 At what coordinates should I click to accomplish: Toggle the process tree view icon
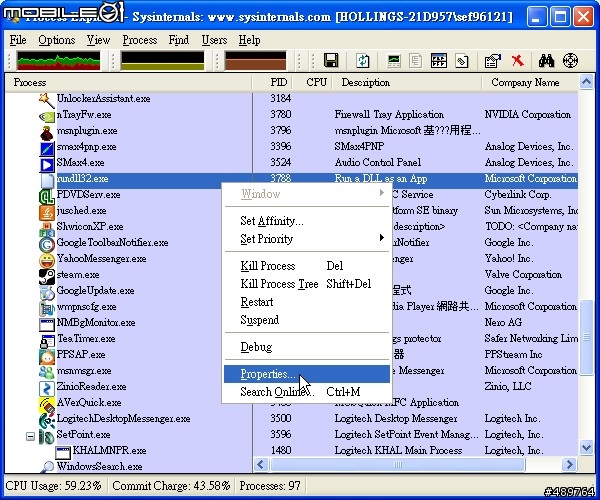coord(416,61)
